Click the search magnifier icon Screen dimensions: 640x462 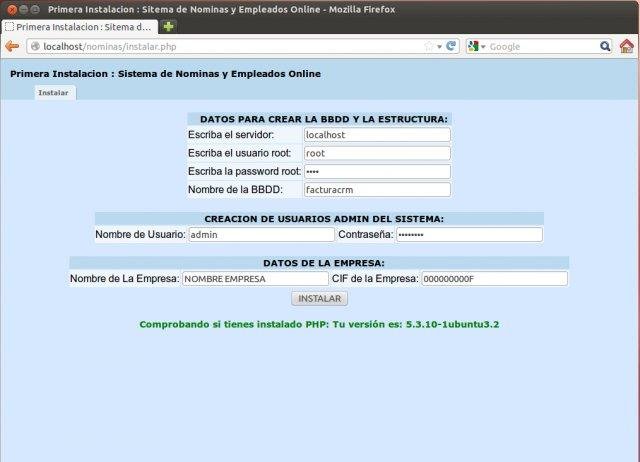tap(605, 46)
